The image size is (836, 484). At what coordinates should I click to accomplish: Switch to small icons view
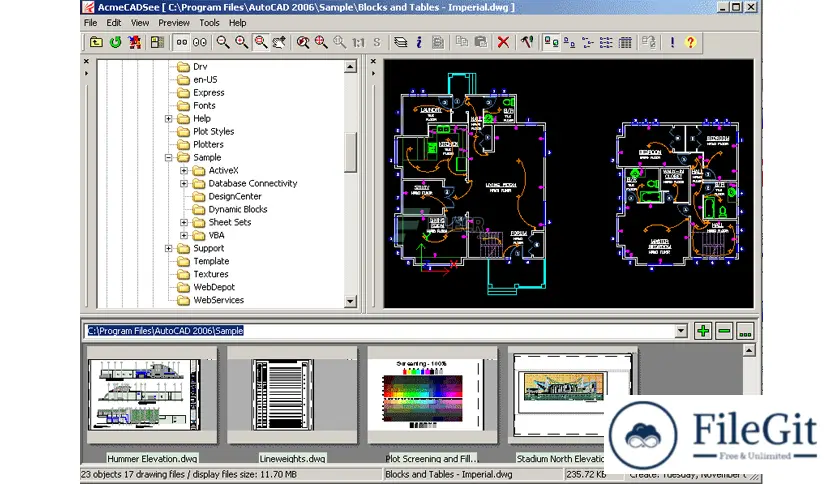[x=569, y=42]
